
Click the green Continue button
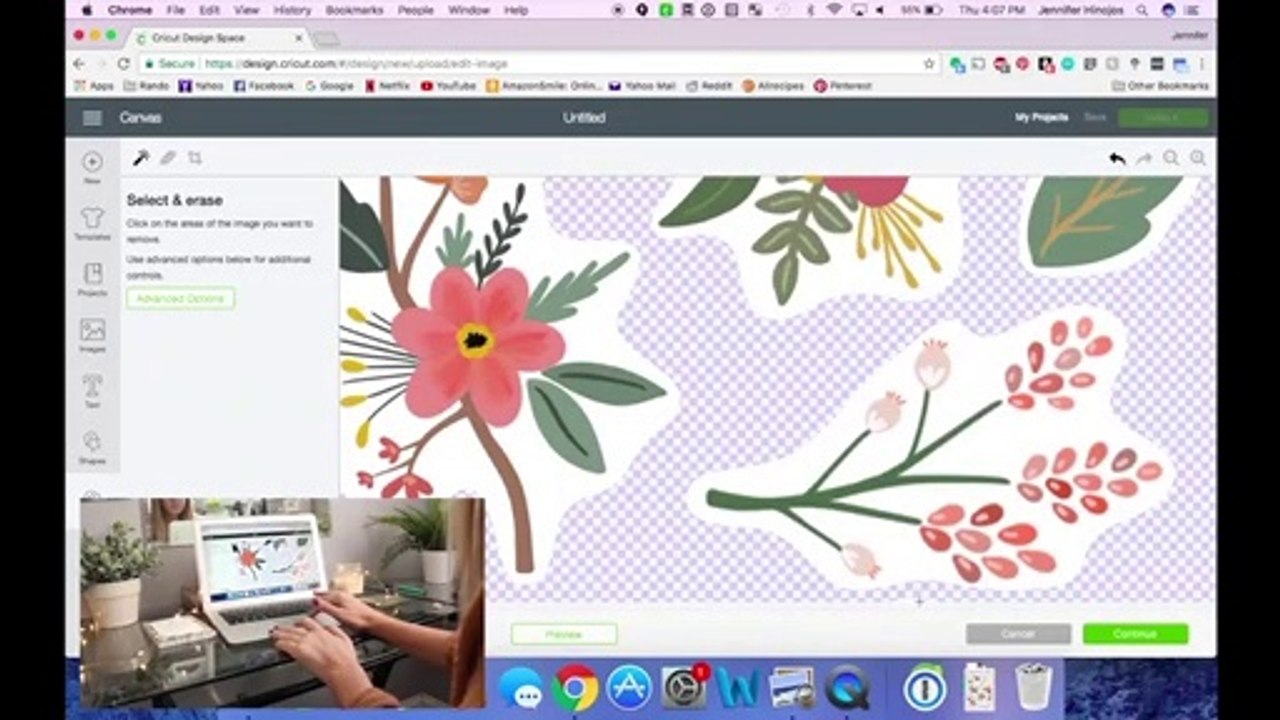click(x=1135, y=634)
